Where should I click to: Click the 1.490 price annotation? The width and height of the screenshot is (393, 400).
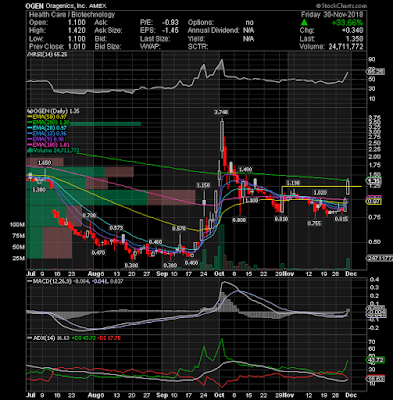pos(245,169)
